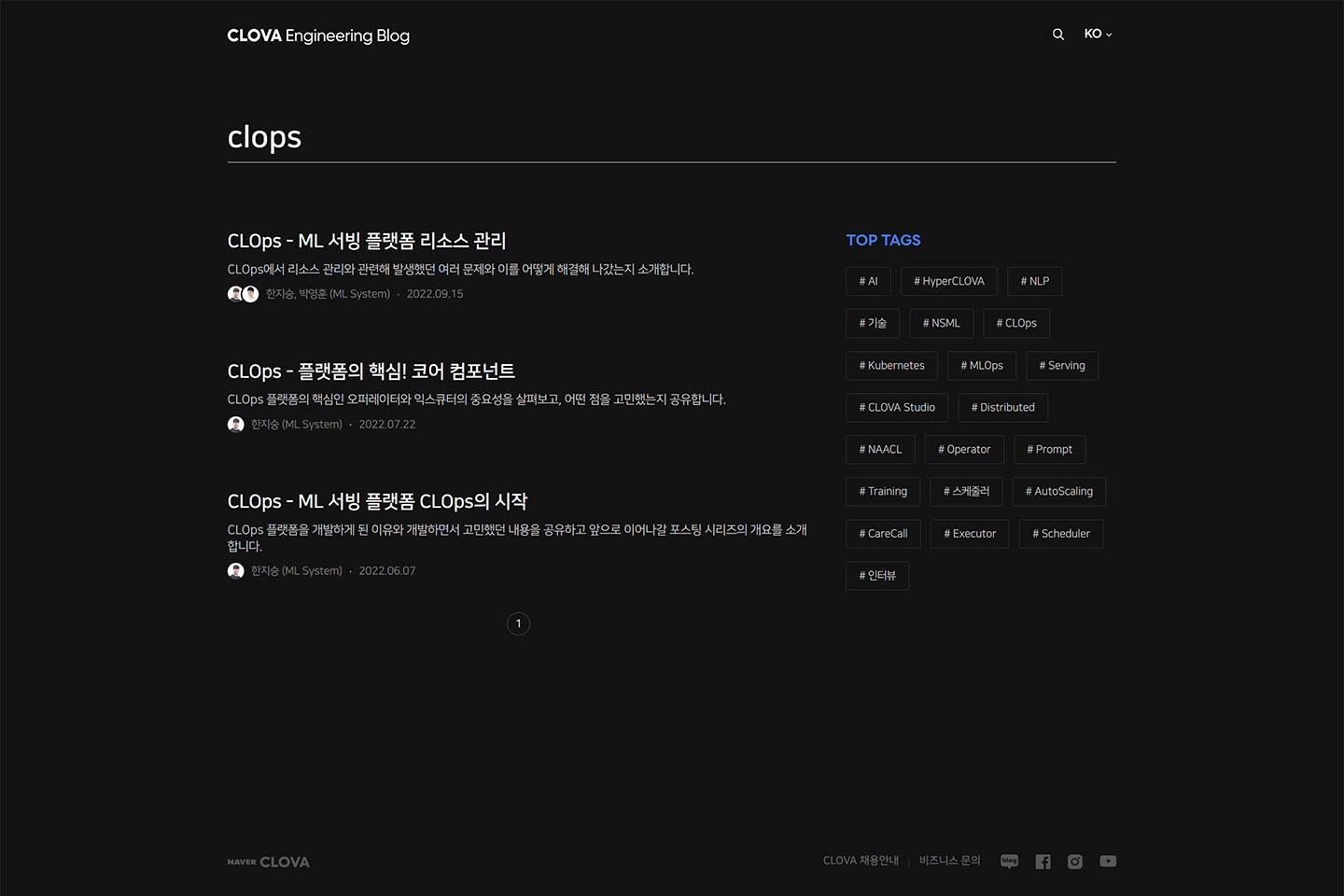Open the search magnifier icon
Screen dimensions: 1344x896
coord(1058,35)
